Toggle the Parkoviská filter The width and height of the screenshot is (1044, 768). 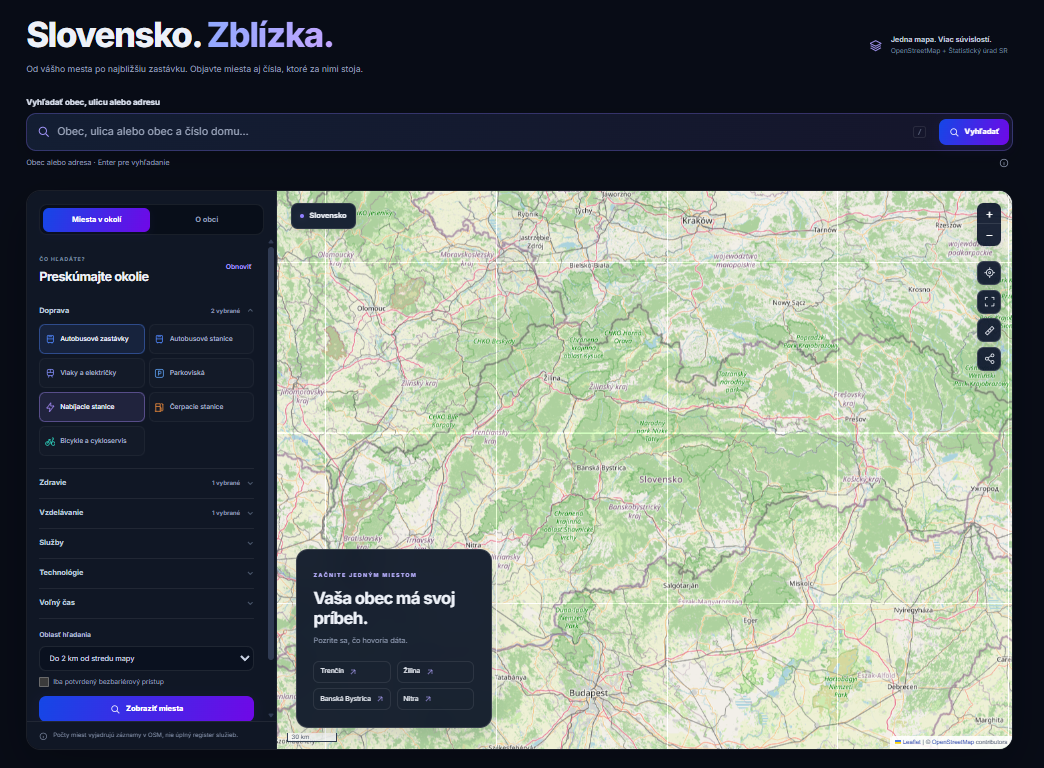pyautogui.click(x=201, y=373)
